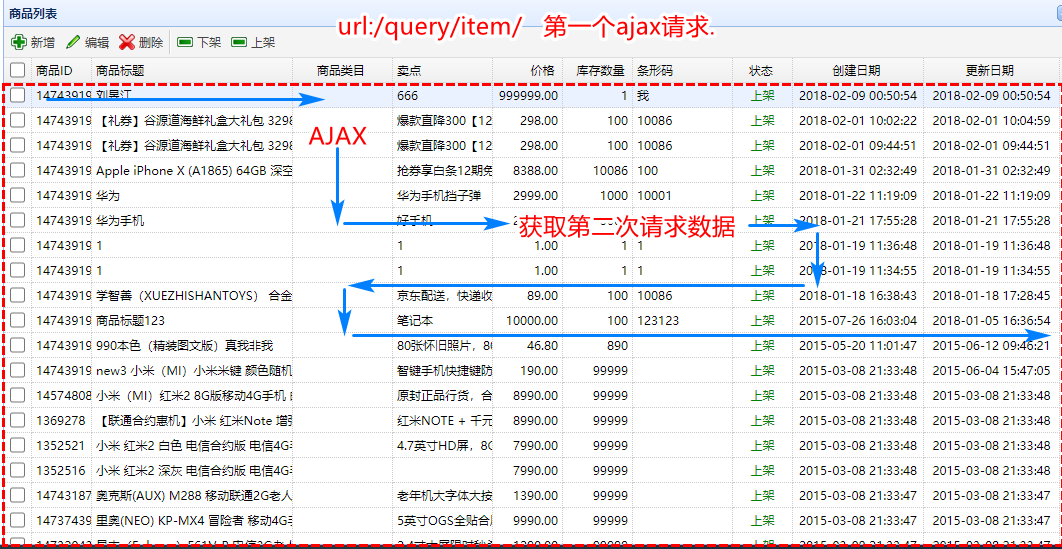Click the price cell '46.80'

tap(543, 346)
